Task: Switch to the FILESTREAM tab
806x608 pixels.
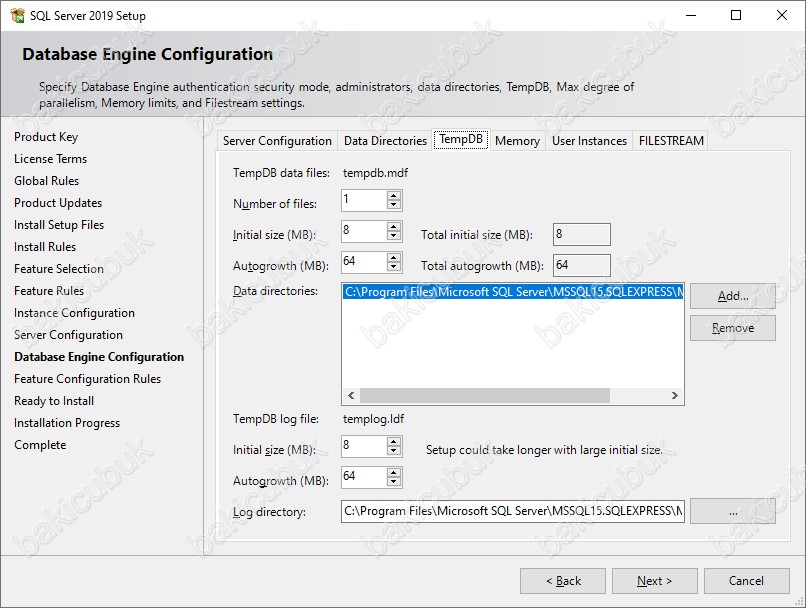Action: click(671, 141)
